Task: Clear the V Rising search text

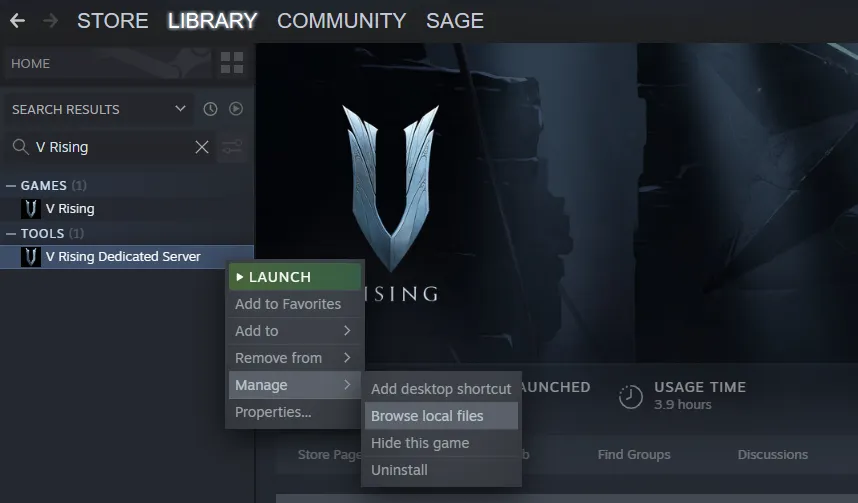Action: tap(202, 147)
